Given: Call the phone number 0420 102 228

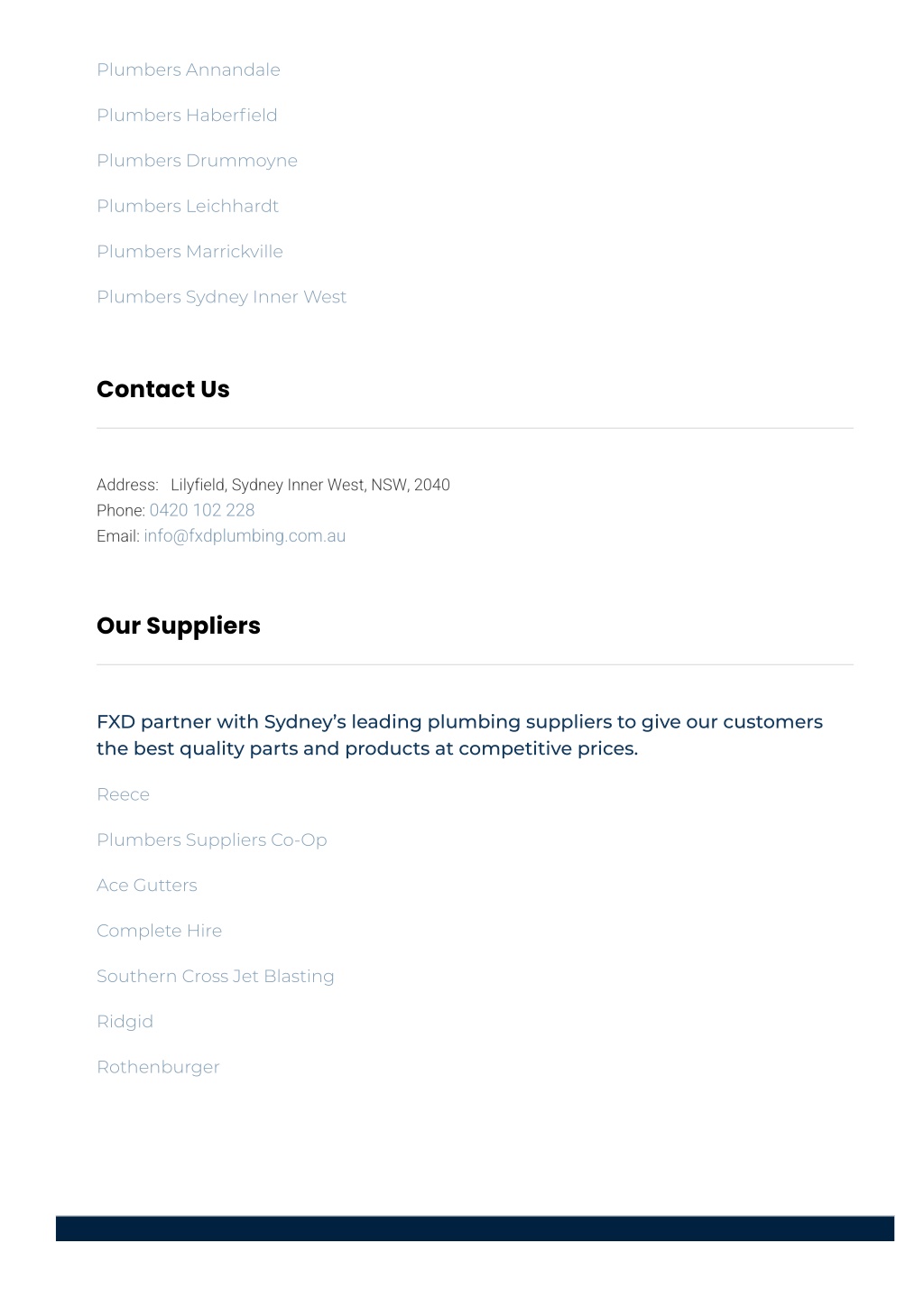Looking at the screenshot, I should pos(202,510).
